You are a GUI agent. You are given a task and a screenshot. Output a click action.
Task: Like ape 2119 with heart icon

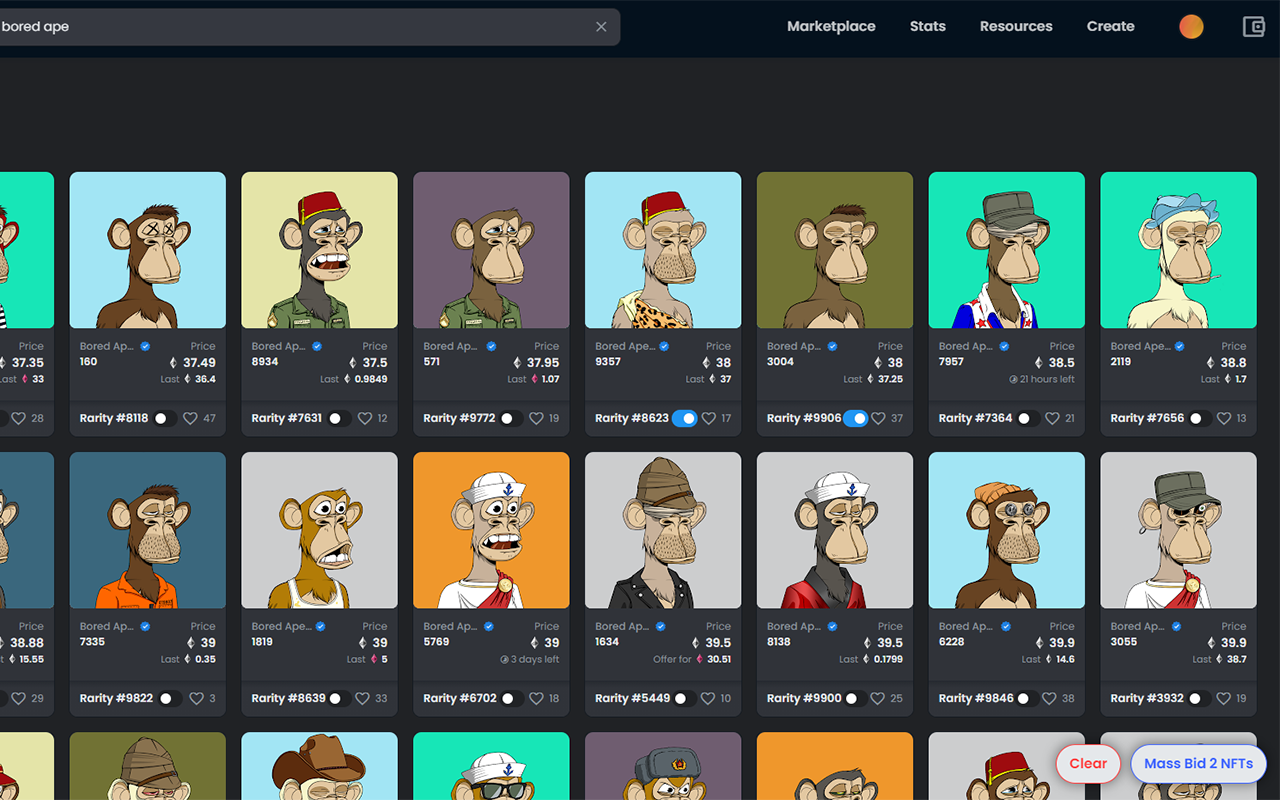pyautogui.click(x=1225, y=418)
